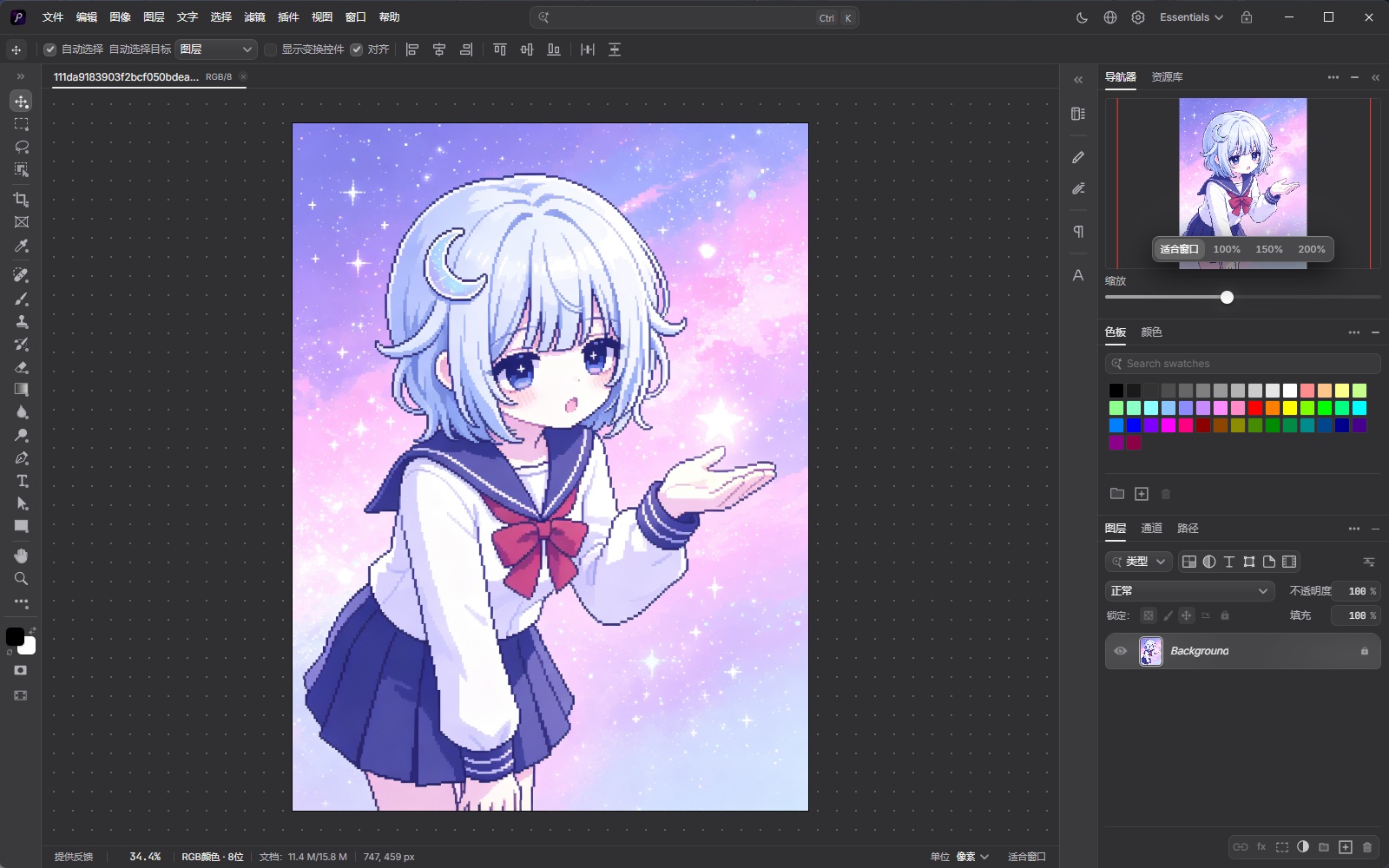This screenshot has width=1389, height=868.
Task: Open the 类型 layer filter dropdown
Action: pyautogui.click(x=1139, y=562)
